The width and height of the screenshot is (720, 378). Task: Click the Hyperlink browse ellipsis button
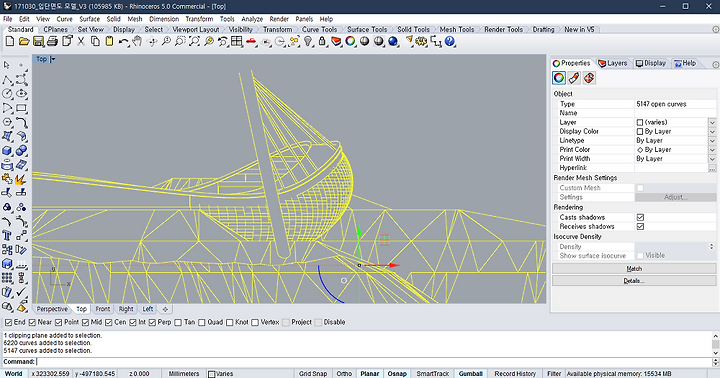(712, 168)
